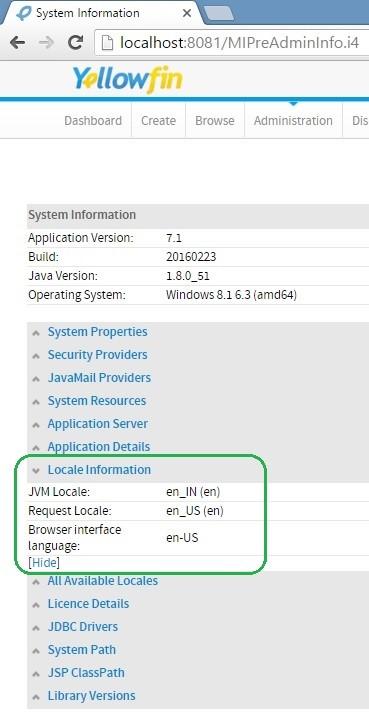Open Security Providers link
Screen dimensions: 369x720
(98, 354)
